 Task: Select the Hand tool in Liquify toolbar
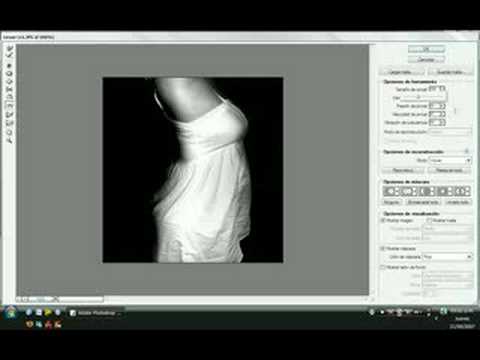pos(10,131)
